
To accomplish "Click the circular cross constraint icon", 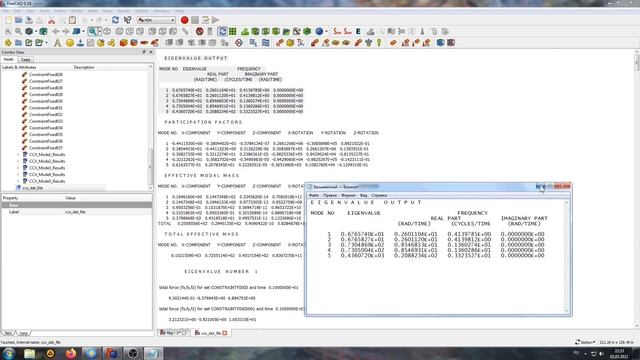I will click(239, 43).
